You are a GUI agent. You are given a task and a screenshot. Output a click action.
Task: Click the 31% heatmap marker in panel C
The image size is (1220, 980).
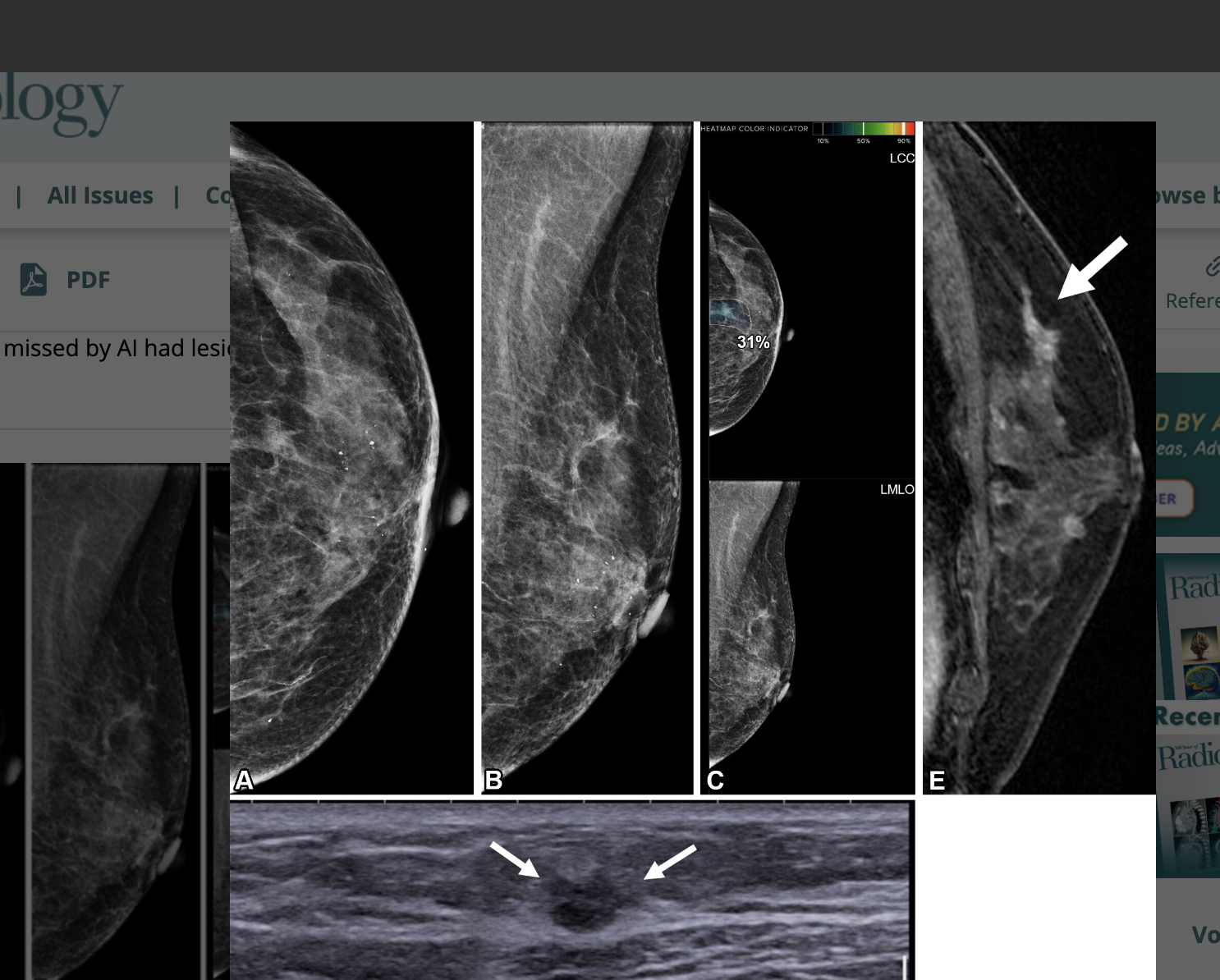pos(752,341)
